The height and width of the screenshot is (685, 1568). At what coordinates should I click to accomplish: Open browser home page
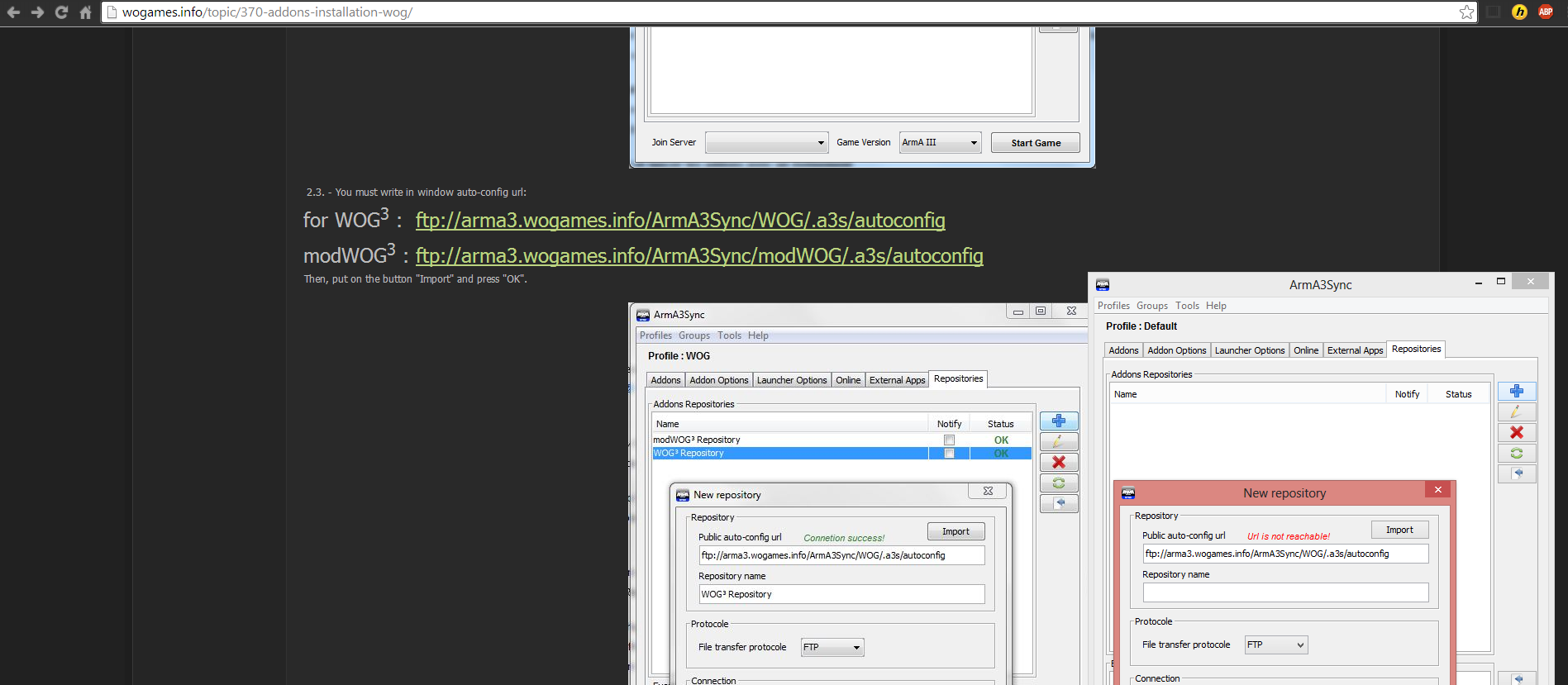[85, 12]
